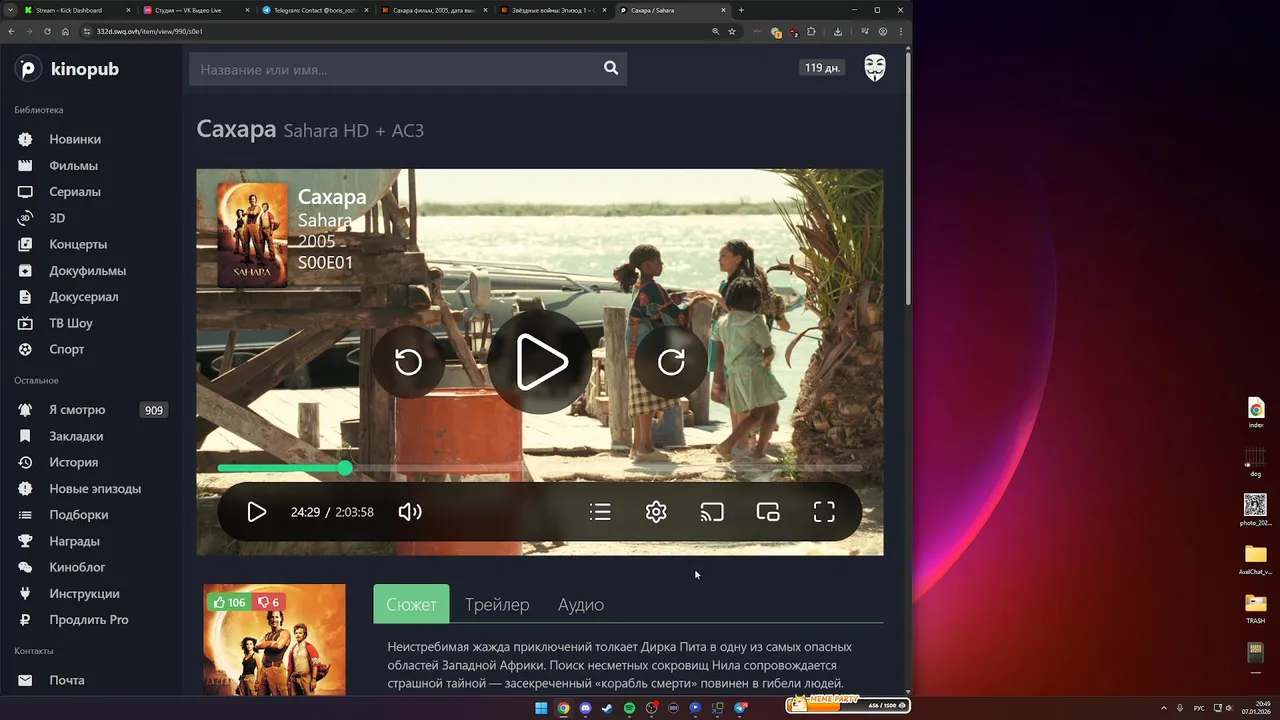Open the Windows Start menu
The width and height of the screenshot is (1280, 720).
pyautogui.click(x=541, y=708)
